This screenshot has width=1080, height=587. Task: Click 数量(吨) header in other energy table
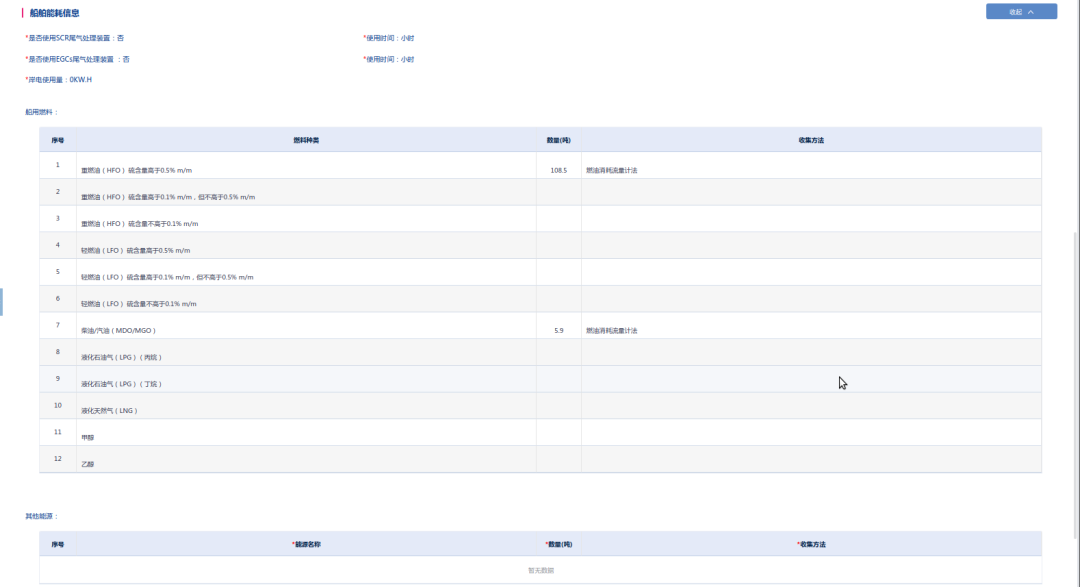coord(559,544)
